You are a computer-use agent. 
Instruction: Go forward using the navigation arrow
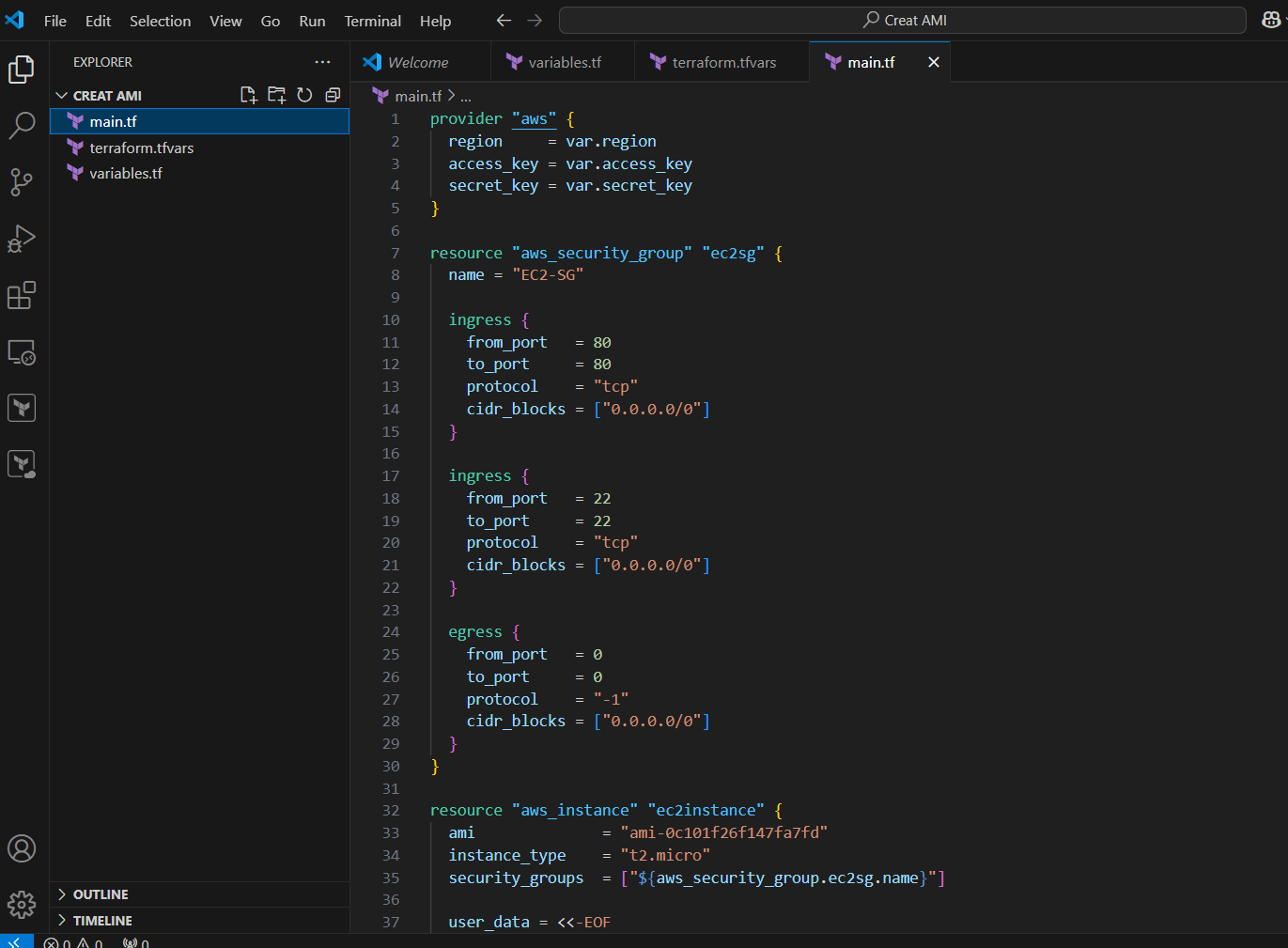(535, 21)
